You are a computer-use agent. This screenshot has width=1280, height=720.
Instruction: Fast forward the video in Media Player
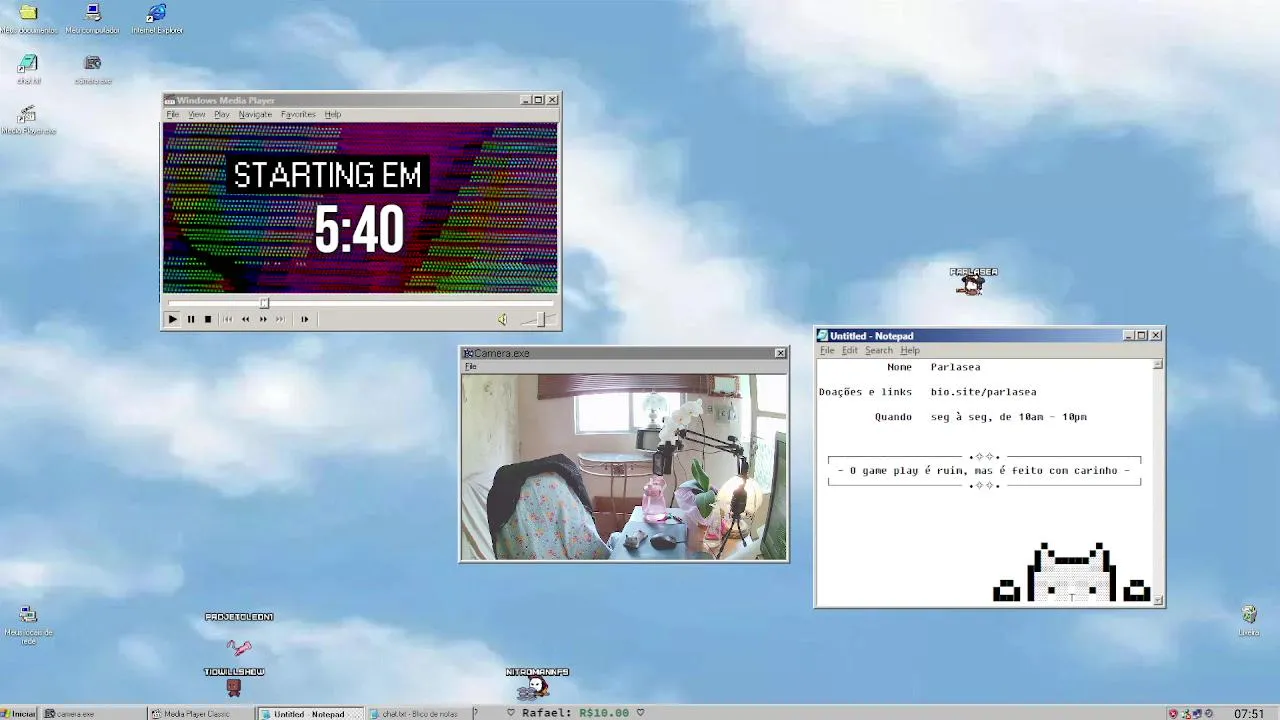click(263, 319)
